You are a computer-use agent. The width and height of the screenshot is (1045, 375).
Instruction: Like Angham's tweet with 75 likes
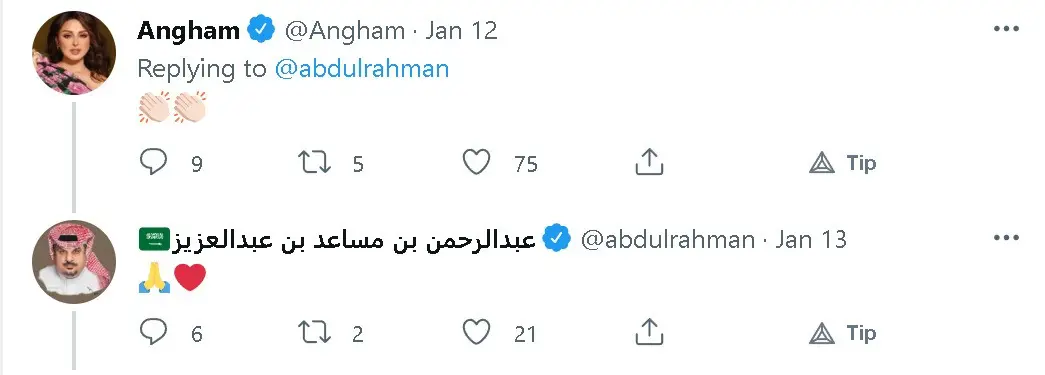point(477,163)
